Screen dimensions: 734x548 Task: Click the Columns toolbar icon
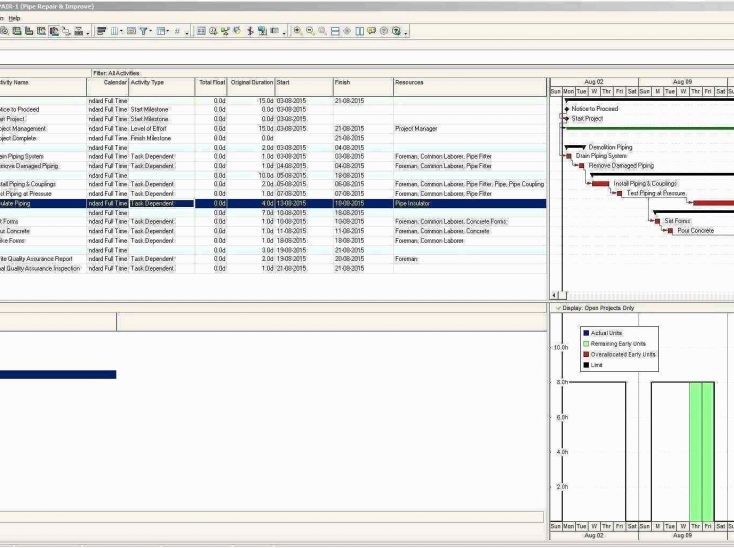point(114,31)
